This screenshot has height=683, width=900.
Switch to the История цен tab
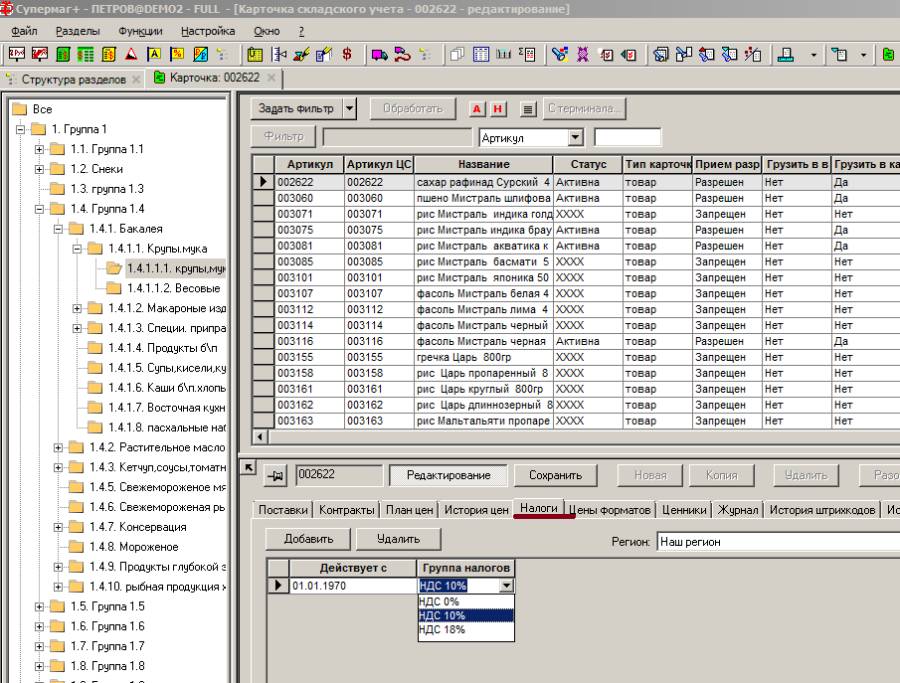pyautogui.click(x=476, y=510)
